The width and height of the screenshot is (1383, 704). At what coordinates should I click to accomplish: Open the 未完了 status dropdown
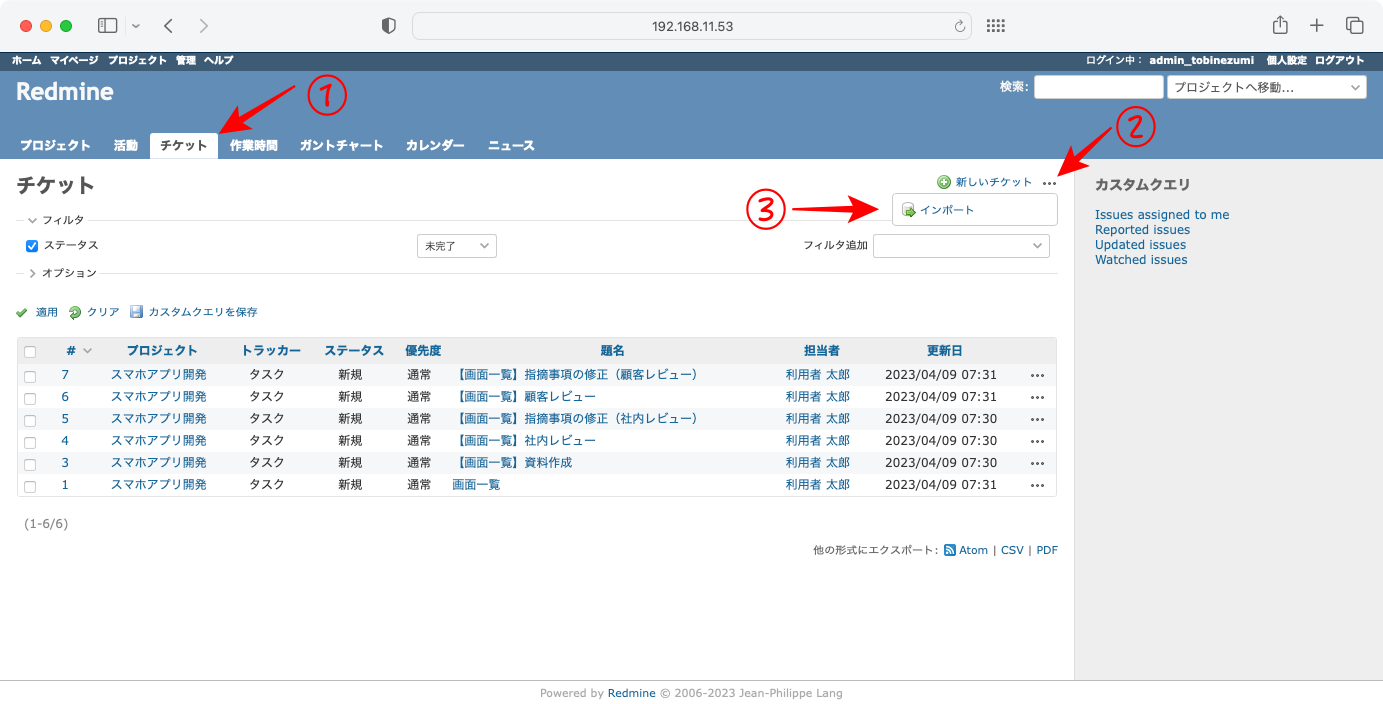coord(456,245)
